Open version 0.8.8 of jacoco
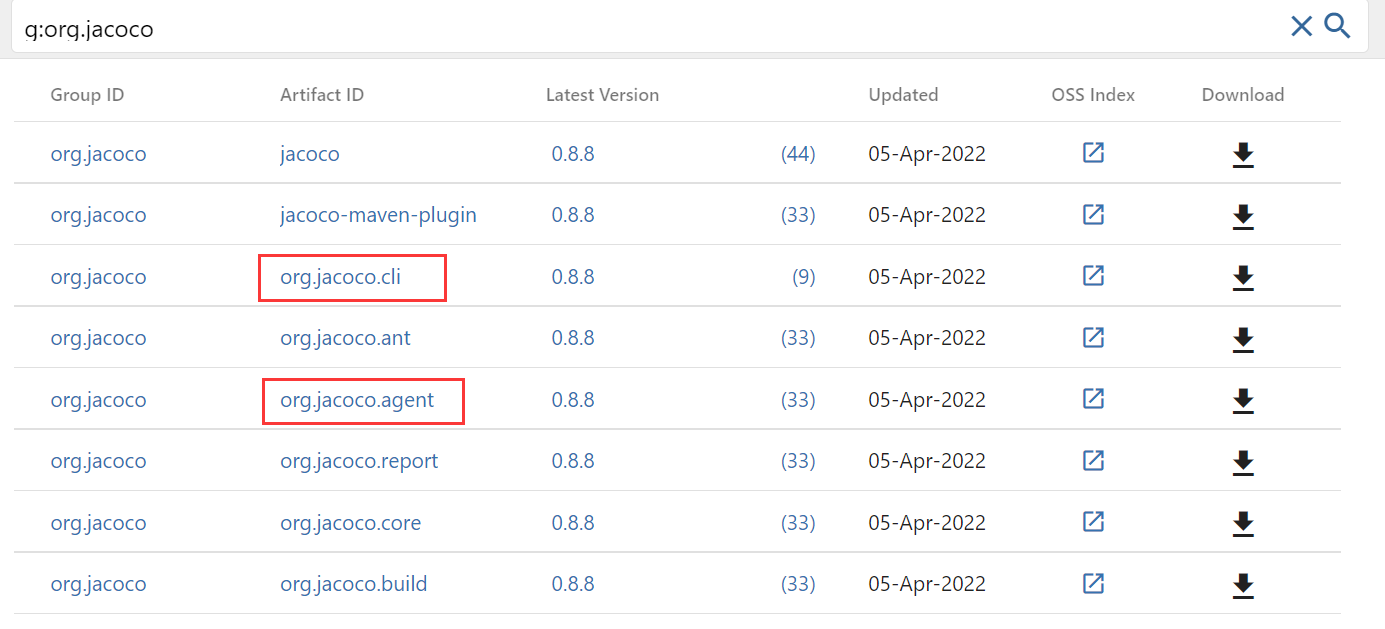1385x629 pixels. 573,154
